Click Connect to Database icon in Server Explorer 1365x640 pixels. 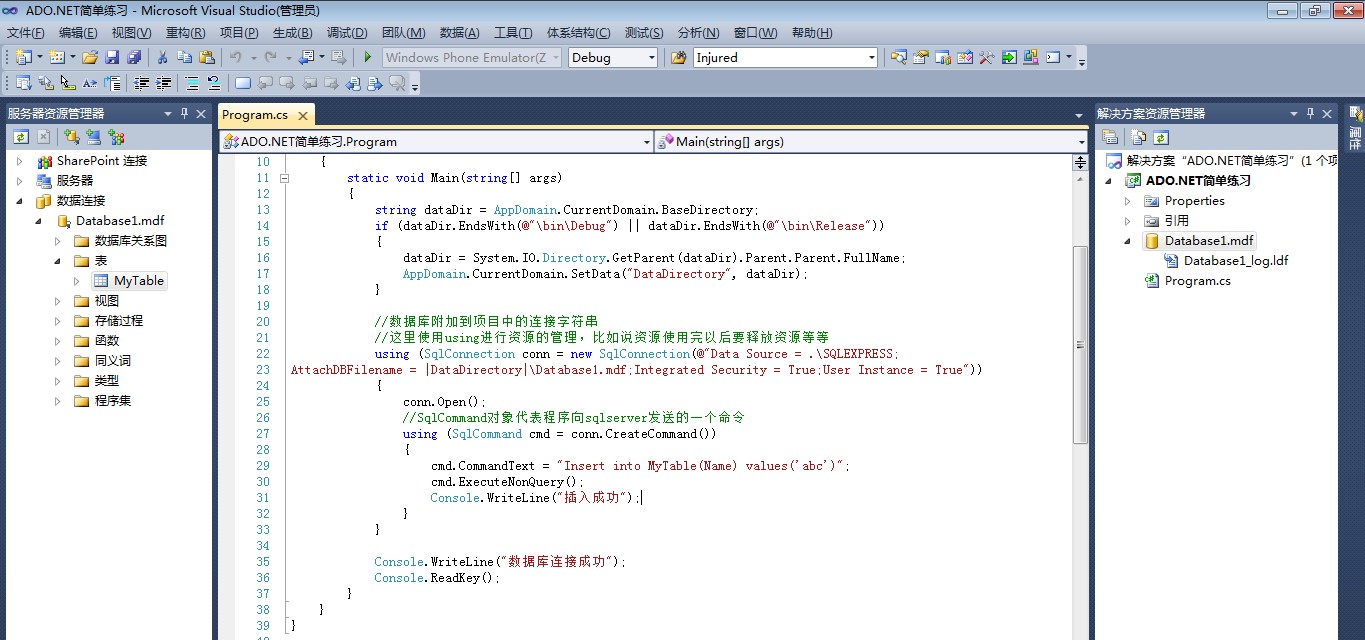[71, 137]
